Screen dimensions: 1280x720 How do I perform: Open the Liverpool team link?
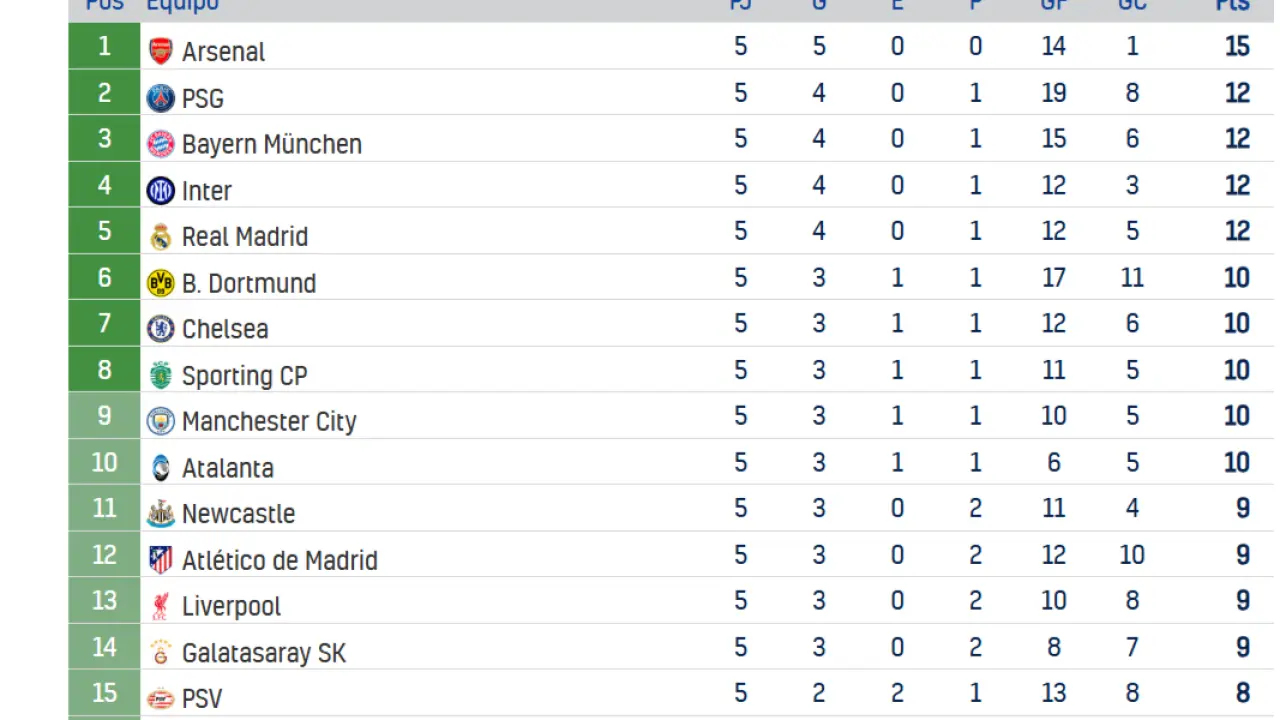pyautogui.click(x=231, y=607)
